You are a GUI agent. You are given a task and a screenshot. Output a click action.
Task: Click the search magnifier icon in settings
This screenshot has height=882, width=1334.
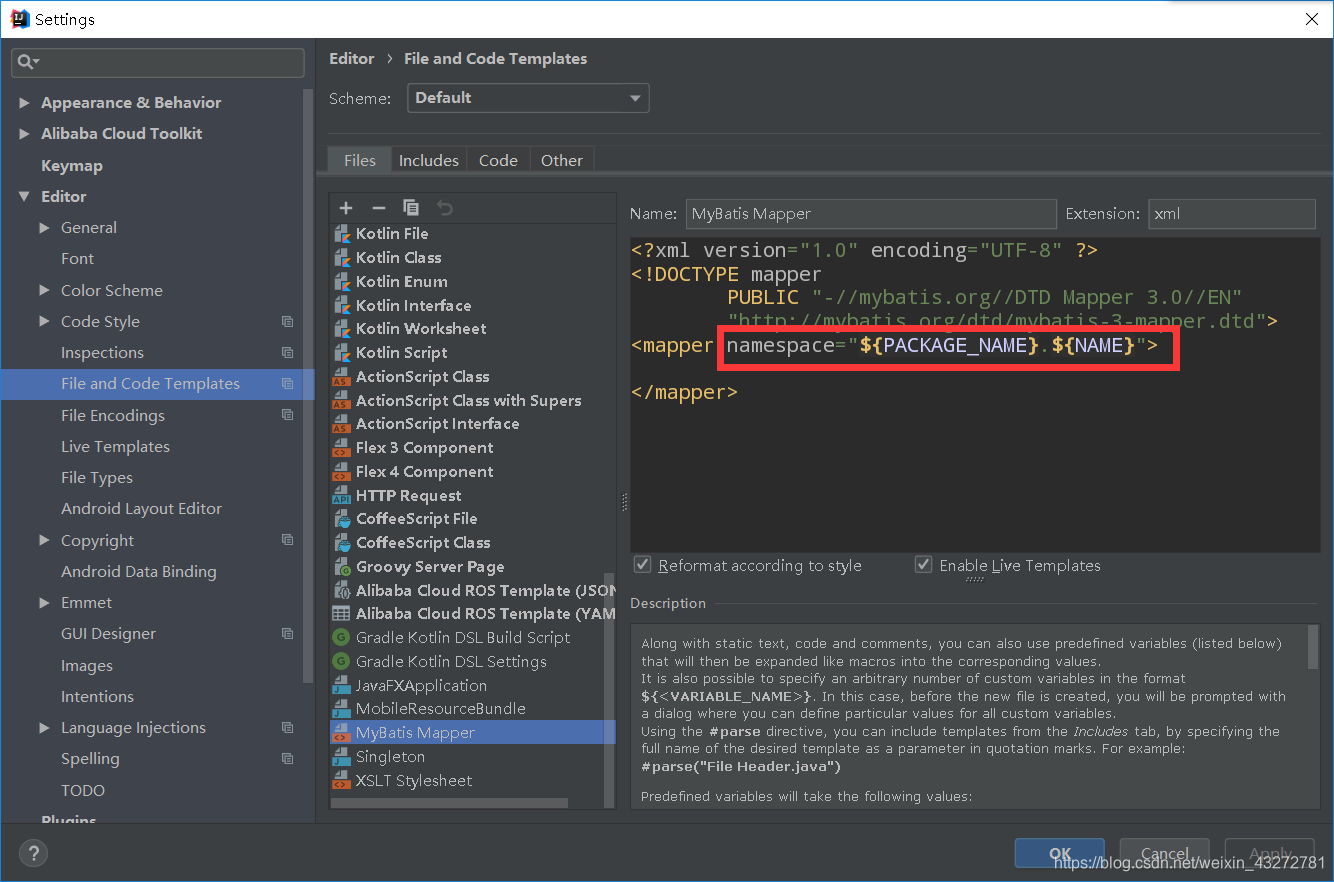click(x=25, y=62)
